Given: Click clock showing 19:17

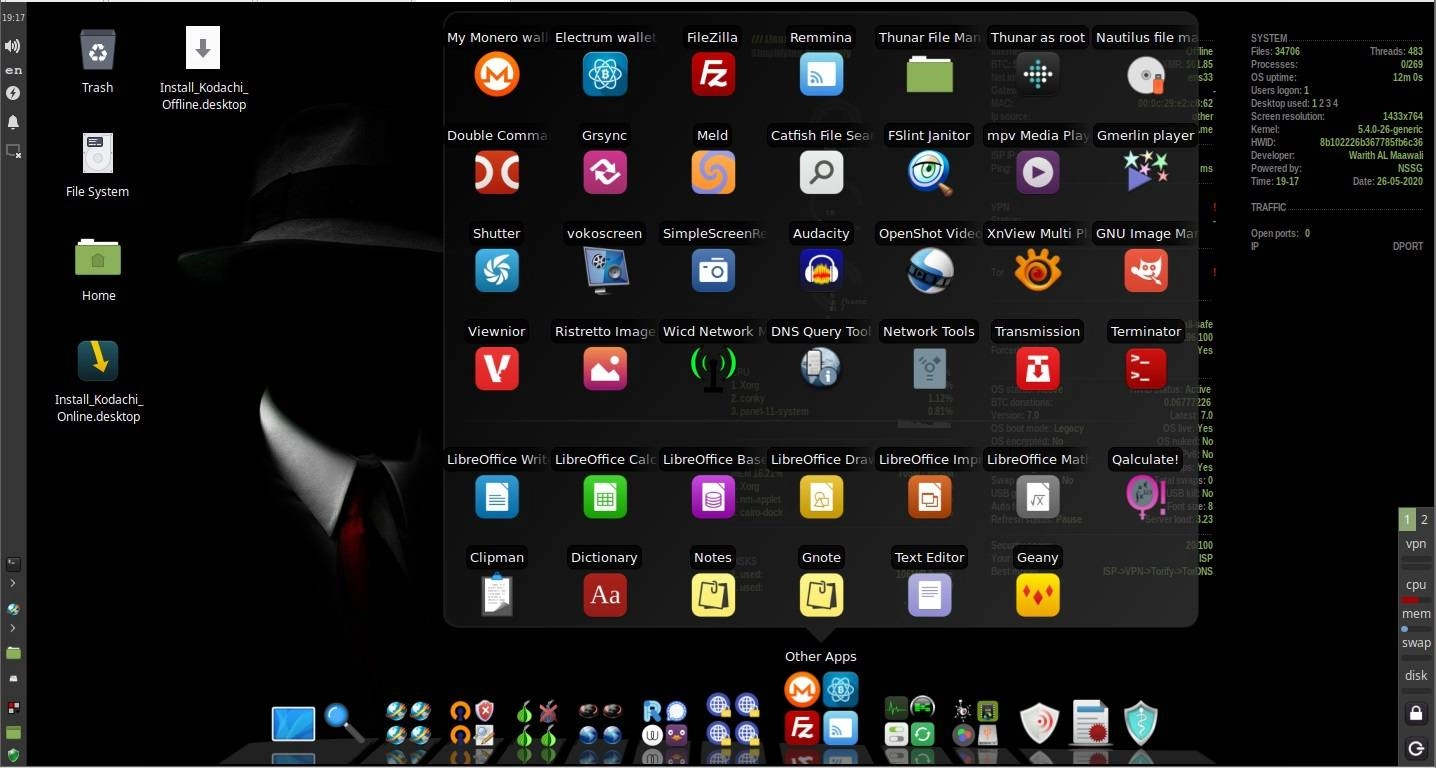Looking at the screenshot, I should [x=13, y=17].
